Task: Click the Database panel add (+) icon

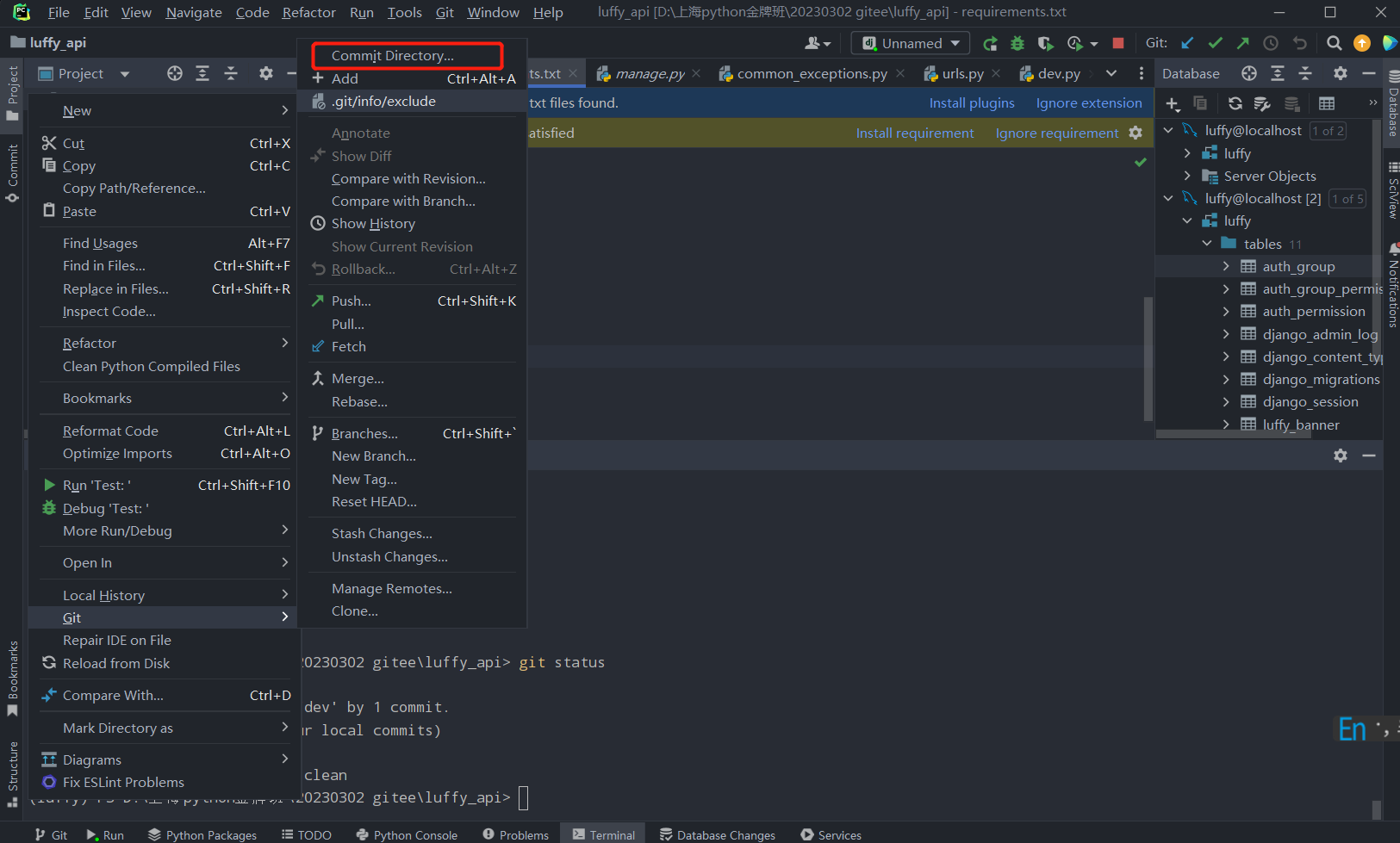Action: 1173,104
